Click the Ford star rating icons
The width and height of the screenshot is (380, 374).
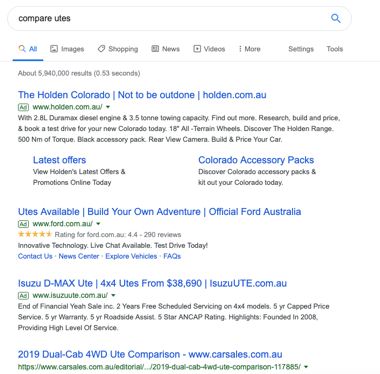pyautogui.click(x=35, y=234)
